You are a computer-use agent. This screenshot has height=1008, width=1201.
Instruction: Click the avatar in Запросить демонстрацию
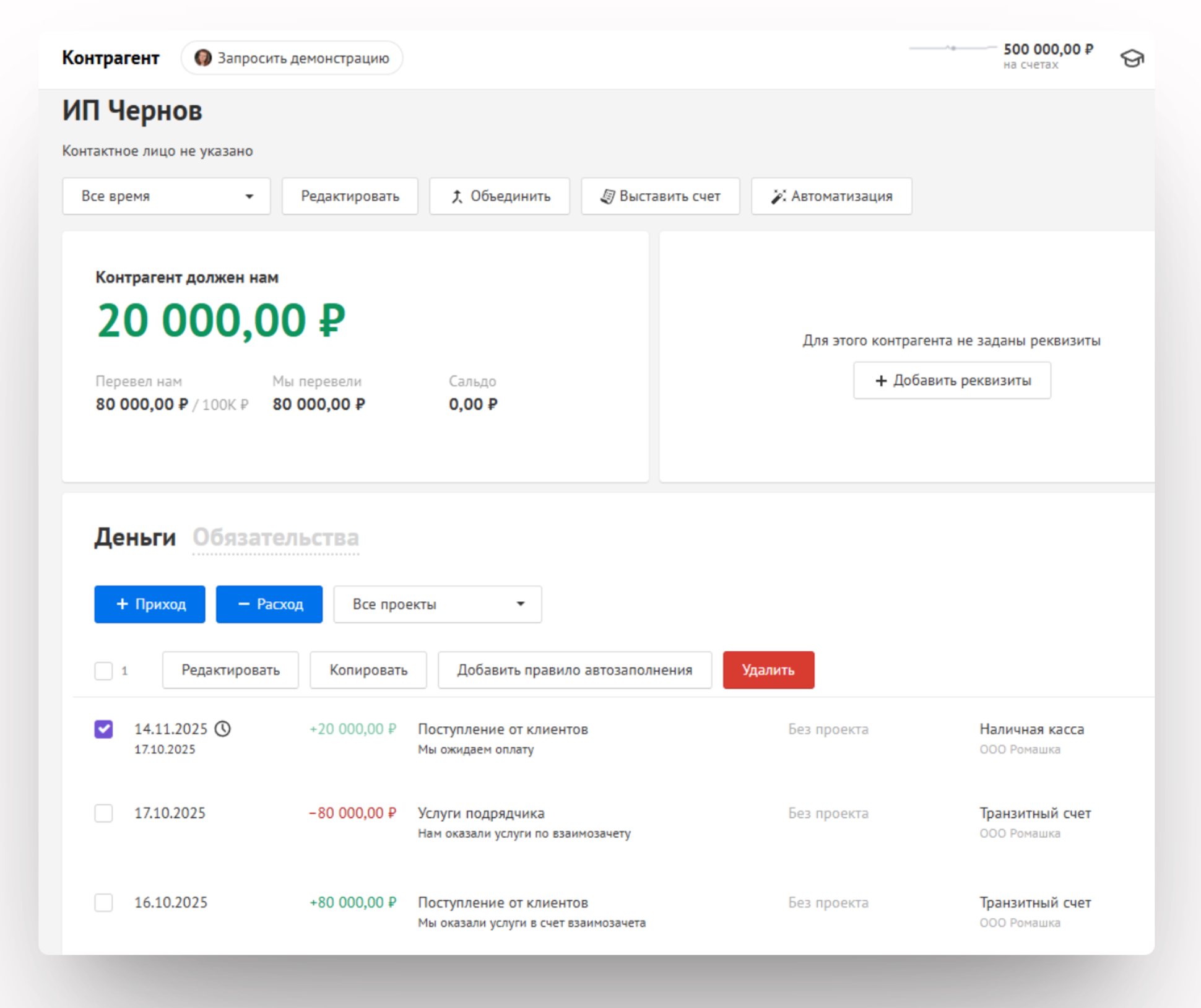tap(202, 58)
